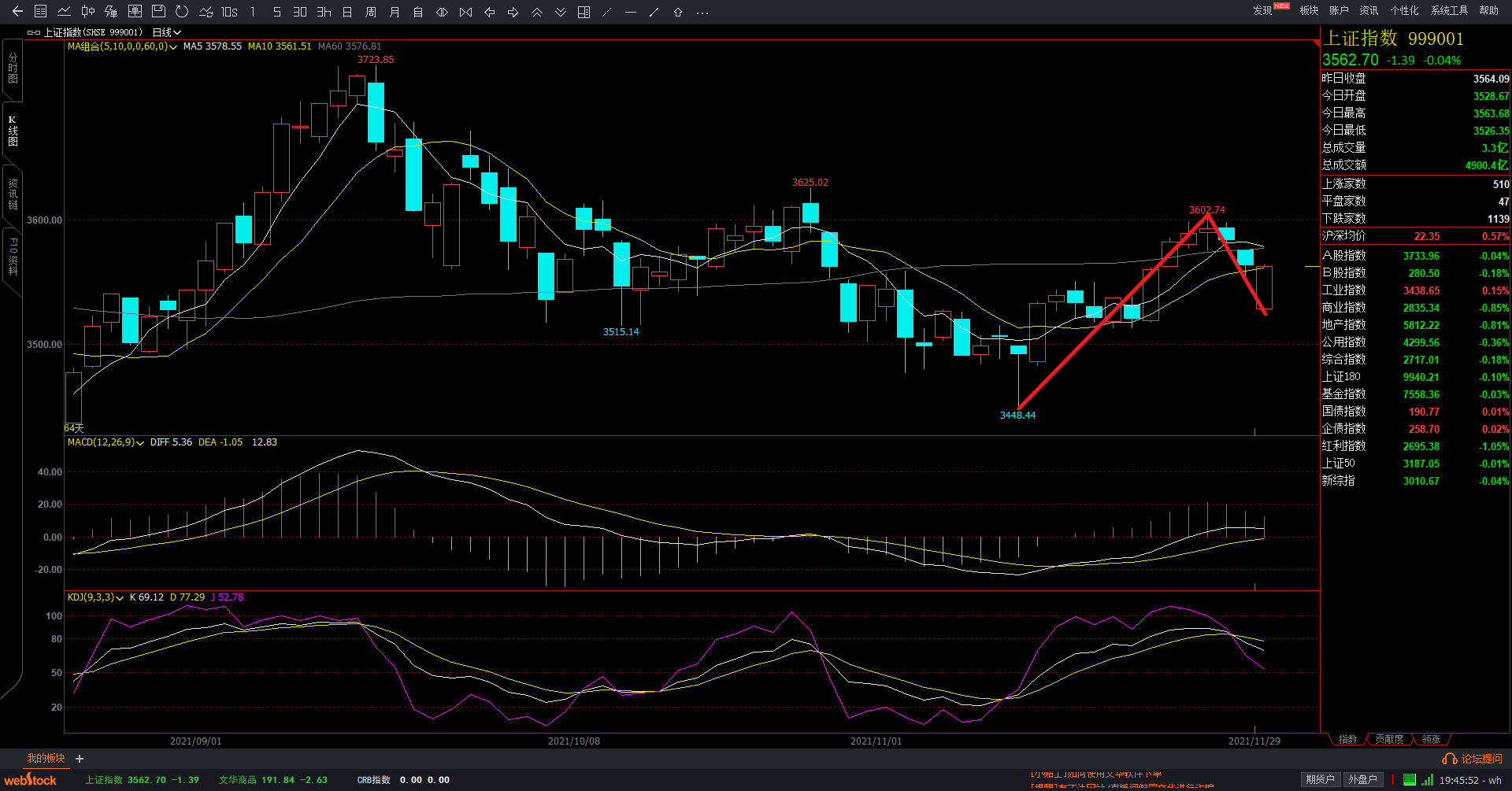Viewport: 1512px width, 791px height.
Task: Select the 分时图 side tab
Action: click(13, 68)
